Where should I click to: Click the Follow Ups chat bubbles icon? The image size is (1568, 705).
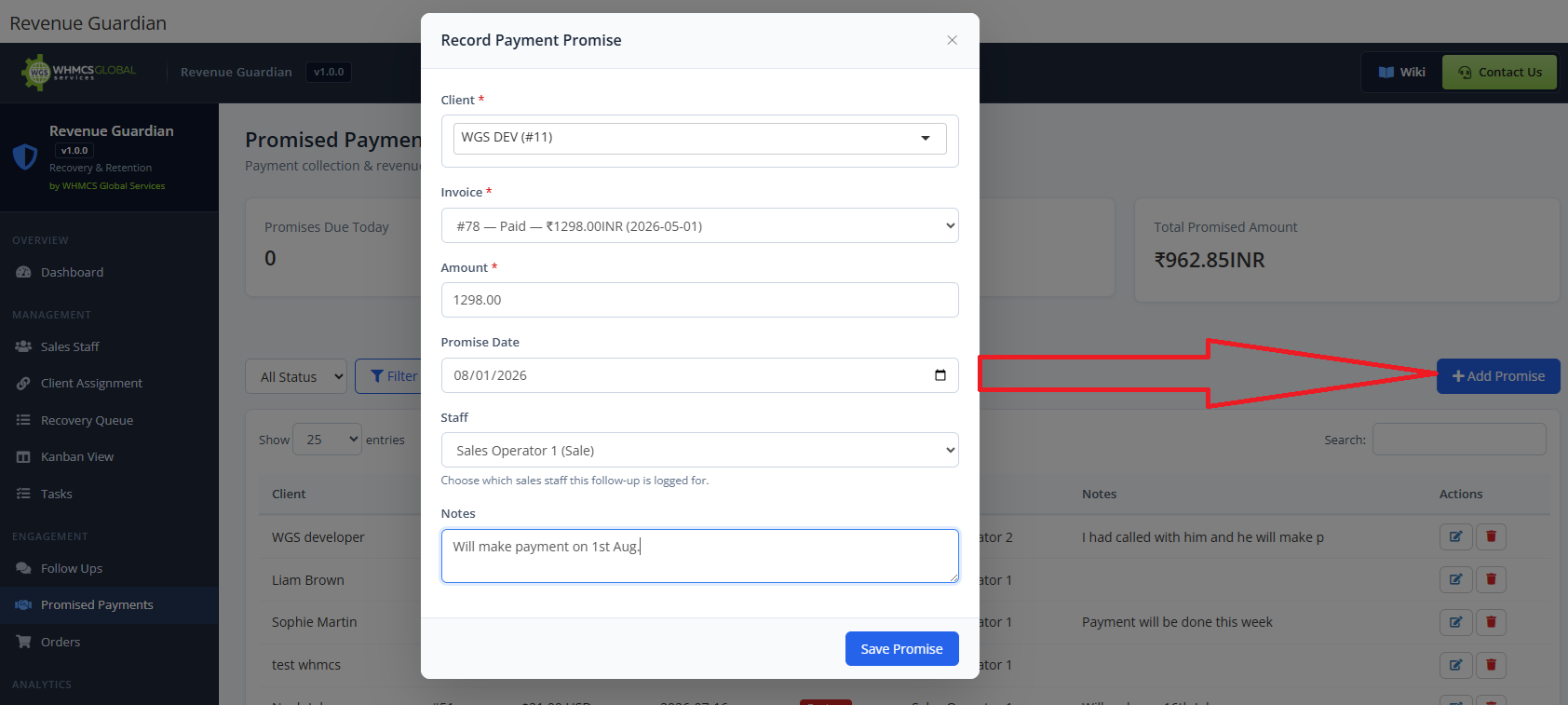click(x=23, y=568)
